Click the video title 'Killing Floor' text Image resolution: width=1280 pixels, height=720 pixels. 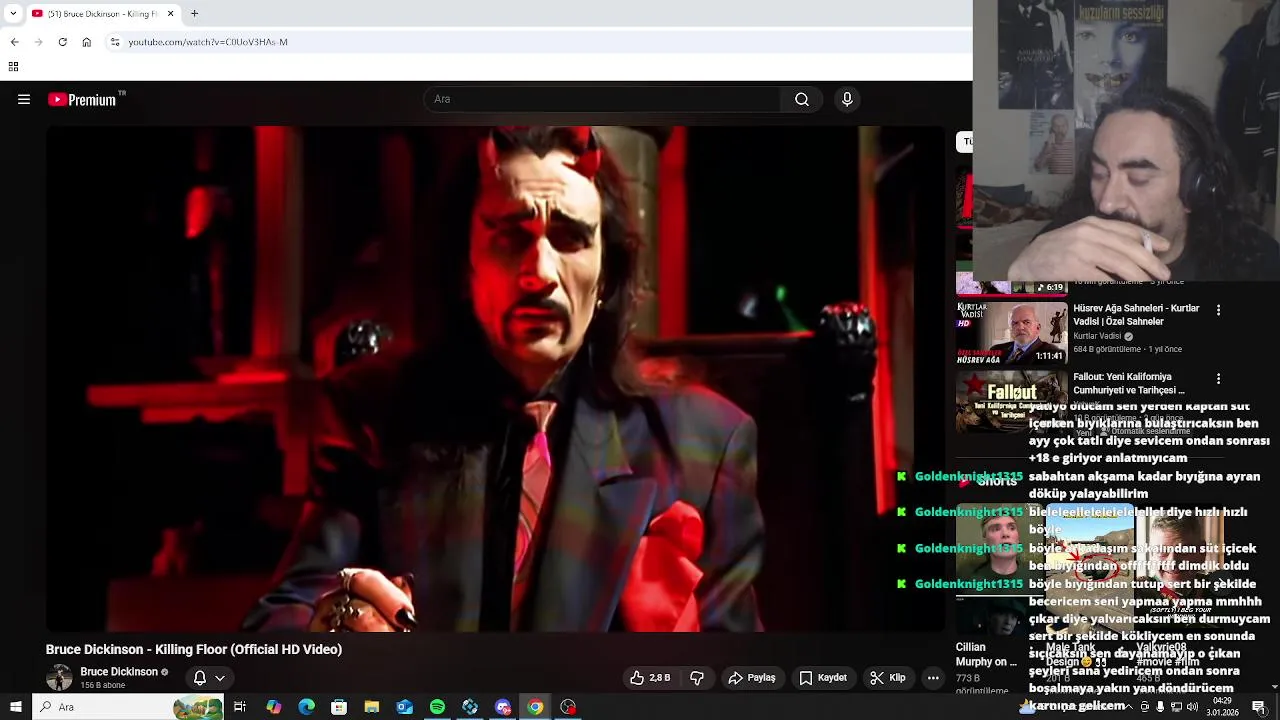click(193, 649)
